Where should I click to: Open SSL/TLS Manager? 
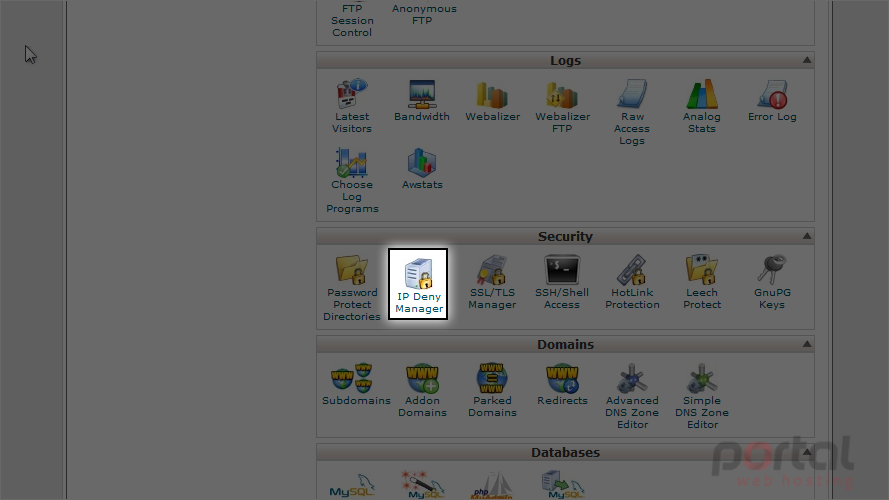click(x=492, y=282)
